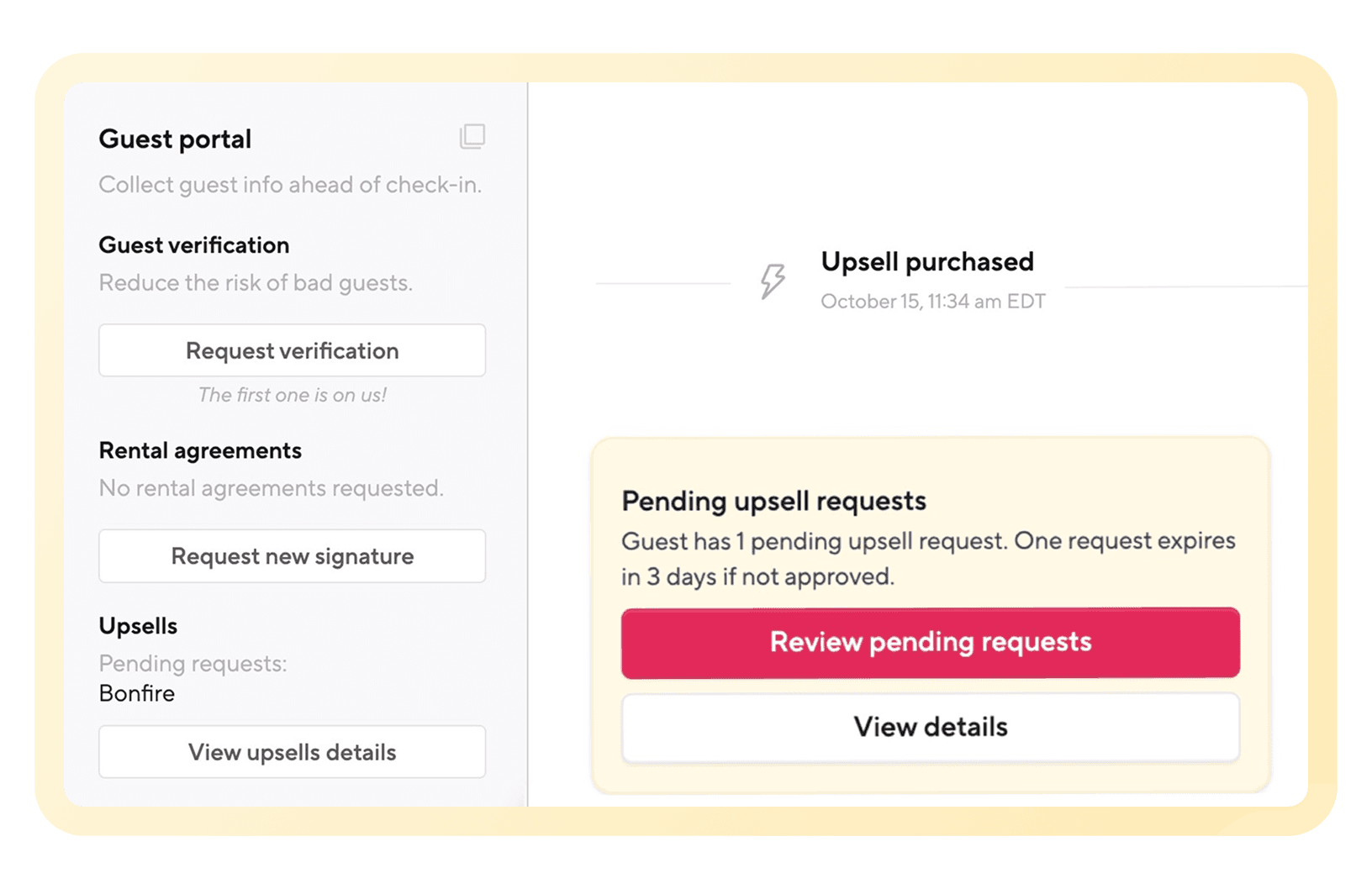Image resolution: width=1372 pixels, height=889 pixels.
Task: Open View upsells details
Action: pyautogui.click(x=292, y=752)
